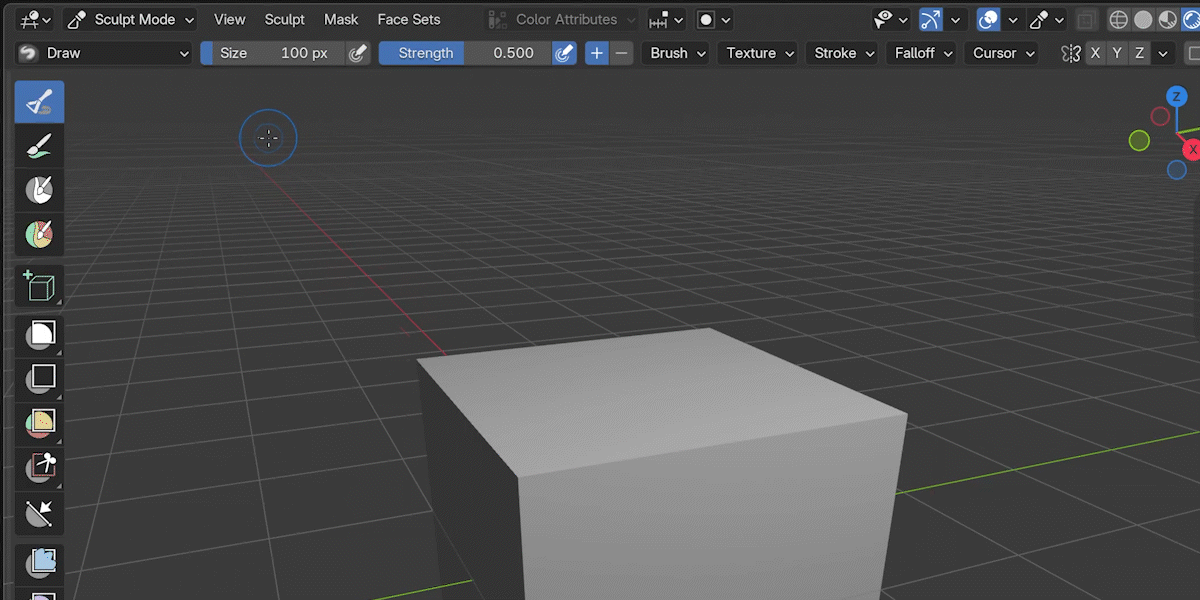The height and width of the screenshot is (600, 1200).
Task: Open the sculpt brush overlay dropdown
Action: tap(1046, 19)
